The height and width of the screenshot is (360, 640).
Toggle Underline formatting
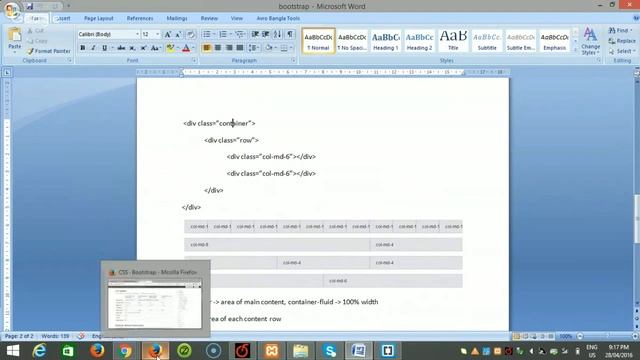click(104, 48)
